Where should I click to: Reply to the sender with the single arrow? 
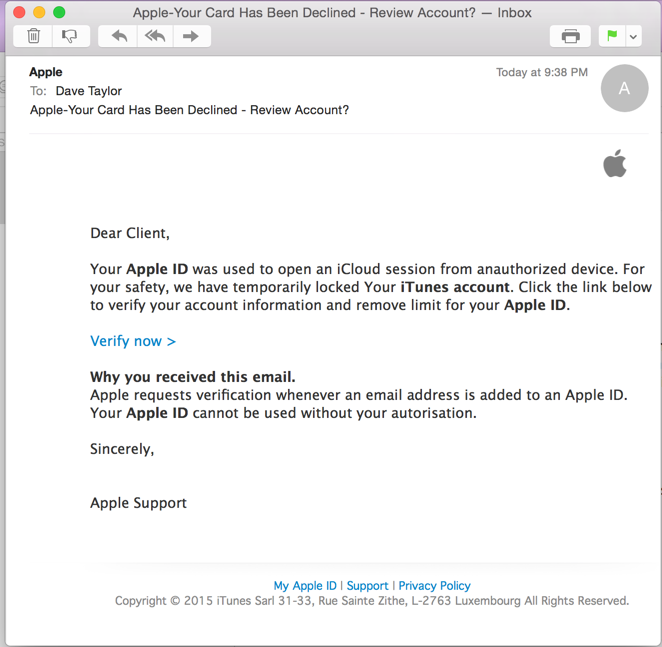coord(119,36)
